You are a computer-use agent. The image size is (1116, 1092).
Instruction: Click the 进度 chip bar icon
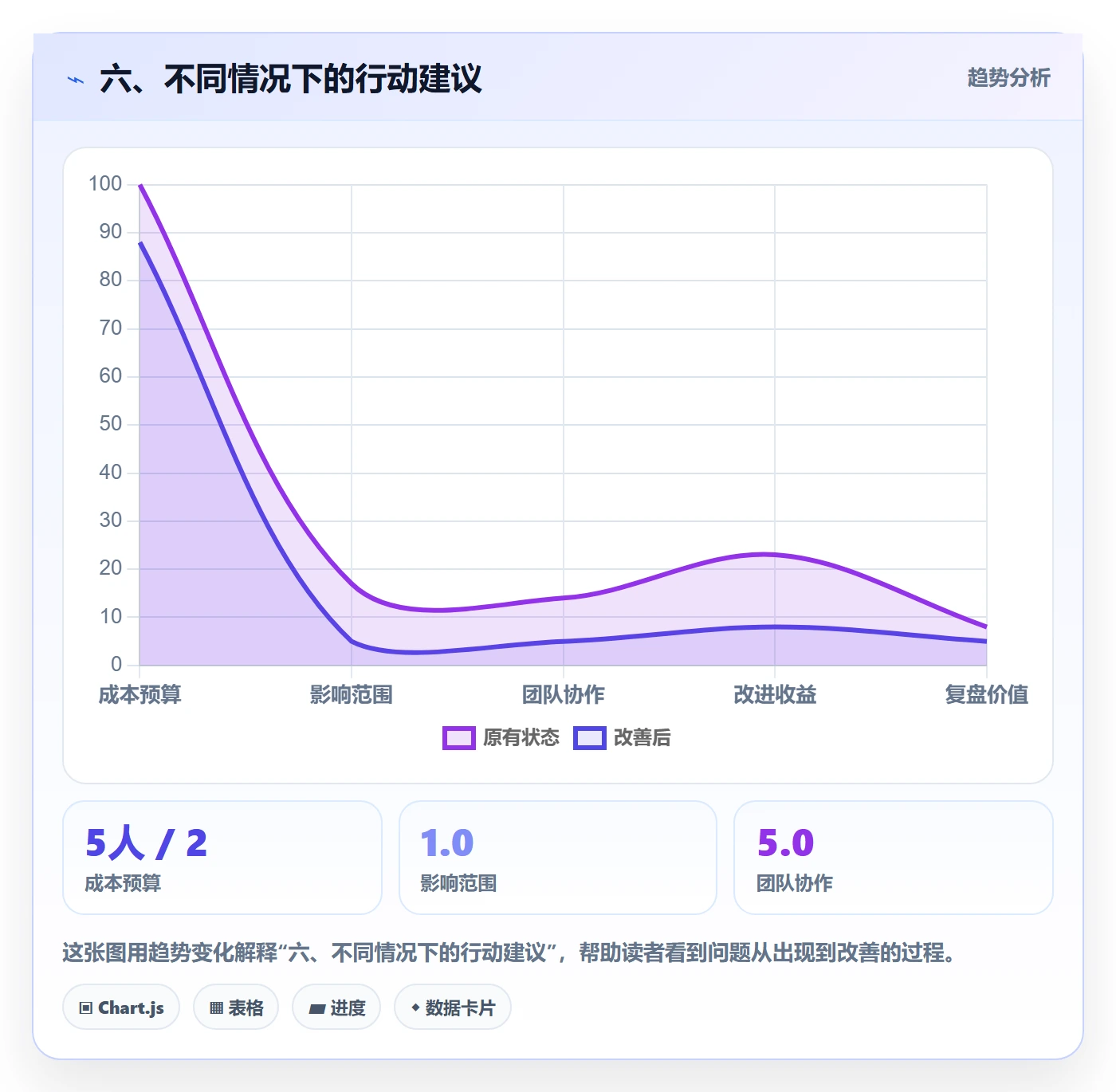316,1009
